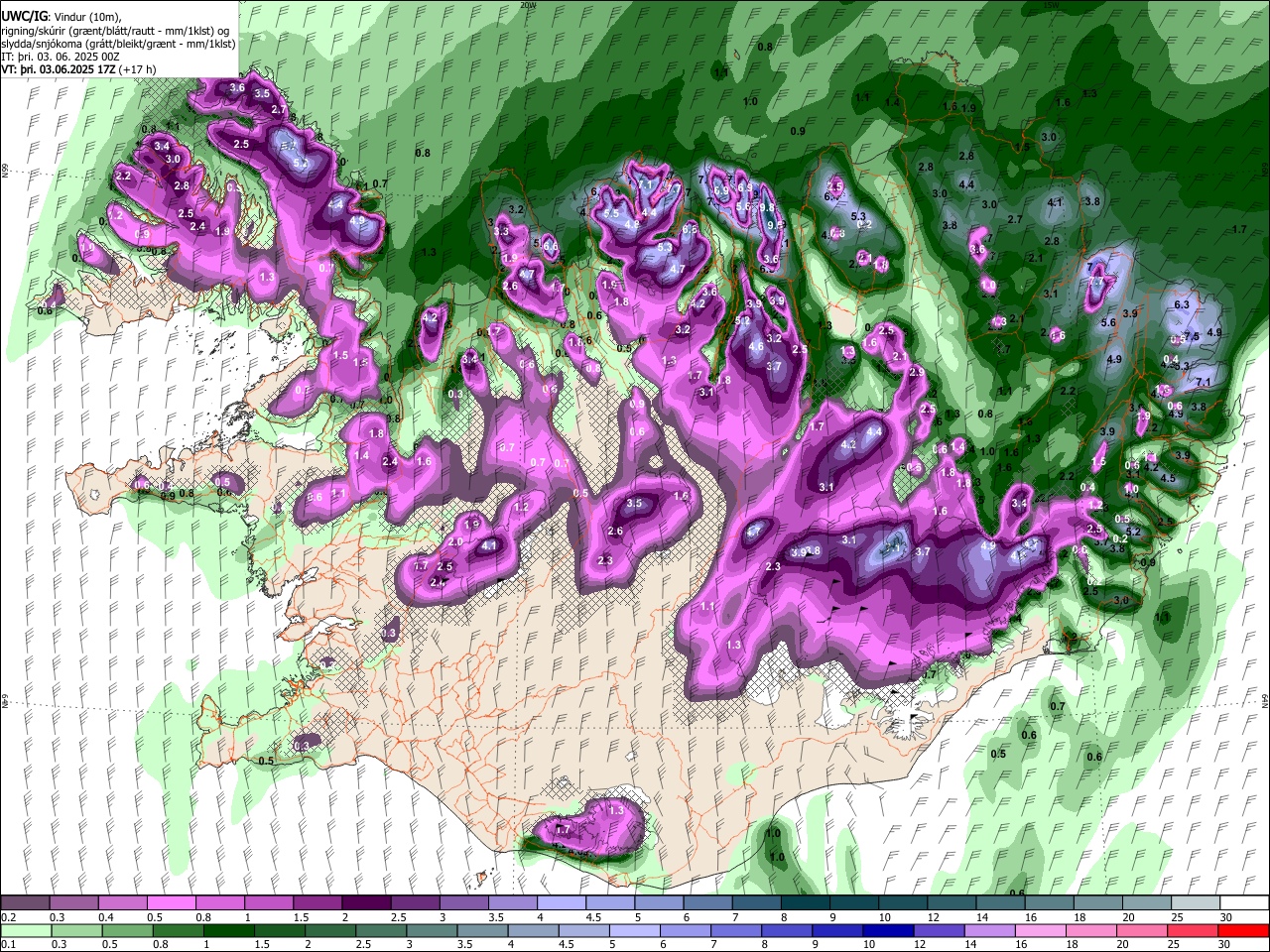The width and height of the screenshot is (1270, 952).
Task: Click rain legend swatch between 1.5 and 2
Action: coord(280,931)
